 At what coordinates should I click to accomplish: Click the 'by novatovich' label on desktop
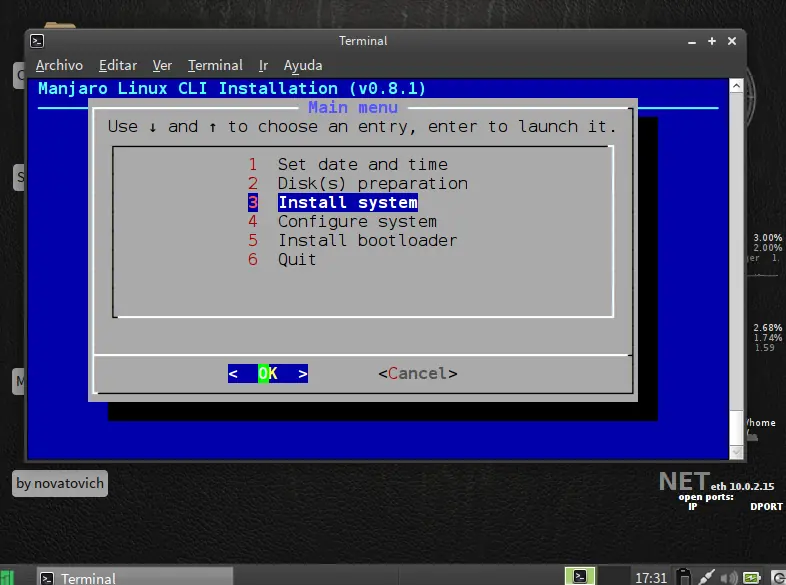[x=60, y=483]
